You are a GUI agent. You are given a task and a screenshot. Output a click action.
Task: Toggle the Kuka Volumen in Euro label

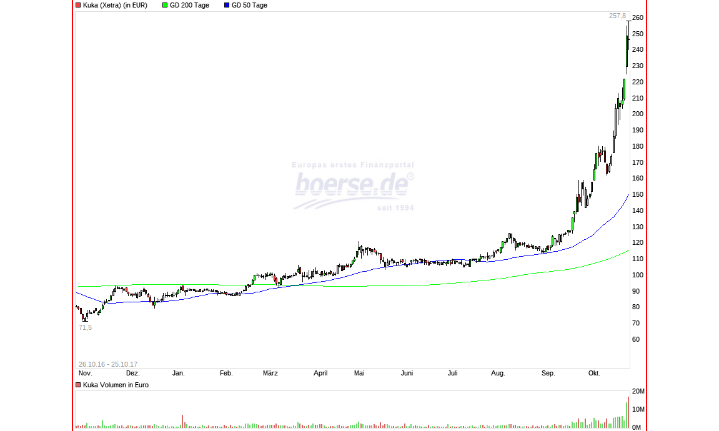(x=116, y=384)
